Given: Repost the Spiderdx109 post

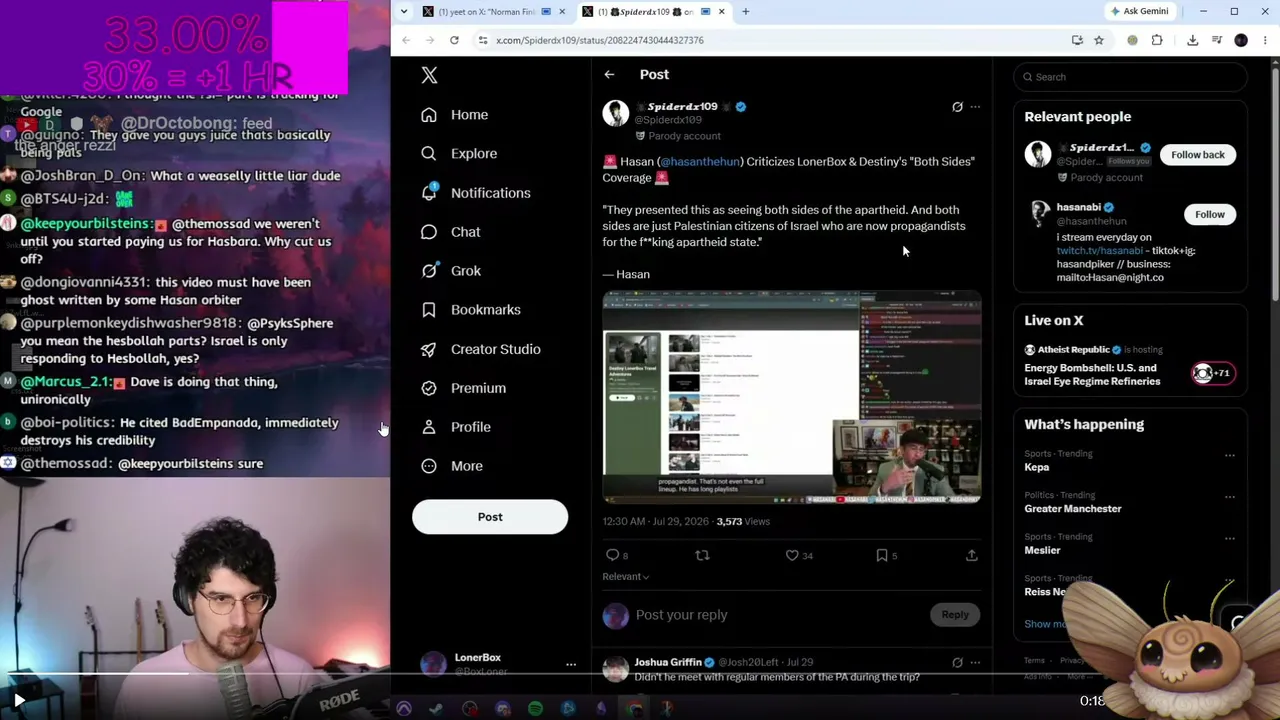Looking at the screenshot, I should pos(702,555).
